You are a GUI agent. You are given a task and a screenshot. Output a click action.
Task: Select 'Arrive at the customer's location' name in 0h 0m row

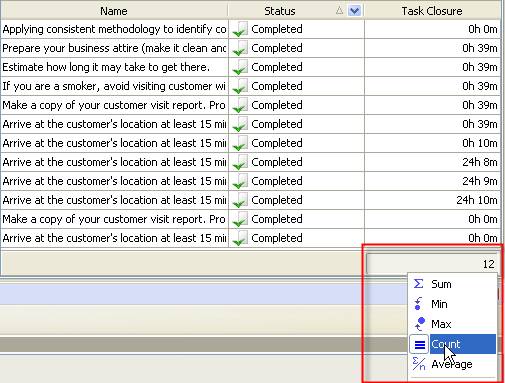[x=114, y=238]
